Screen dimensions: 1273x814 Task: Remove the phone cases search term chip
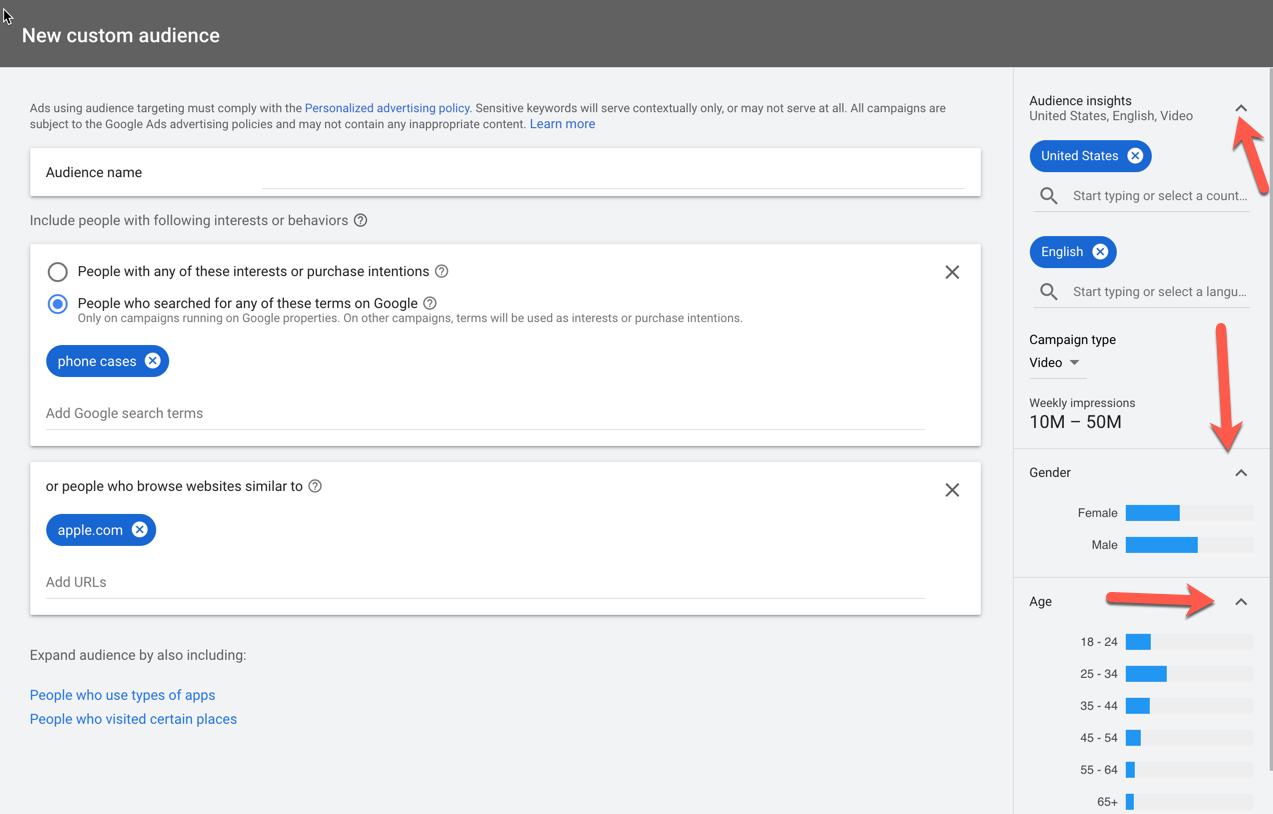coord(152,361)
